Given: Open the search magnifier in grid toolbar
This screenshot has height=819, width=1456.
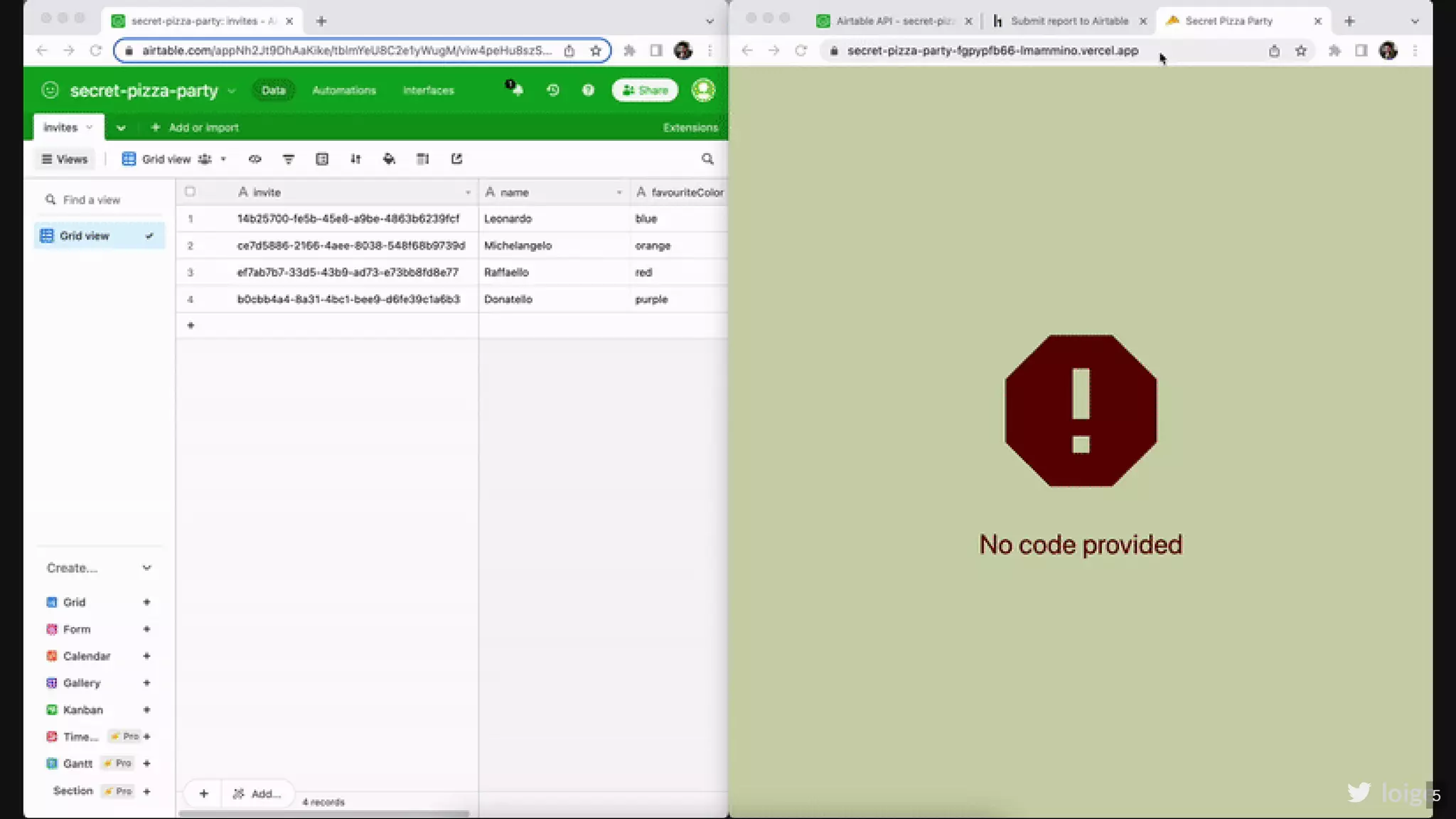Looking at the screenshot, I should tap(707, 159).
